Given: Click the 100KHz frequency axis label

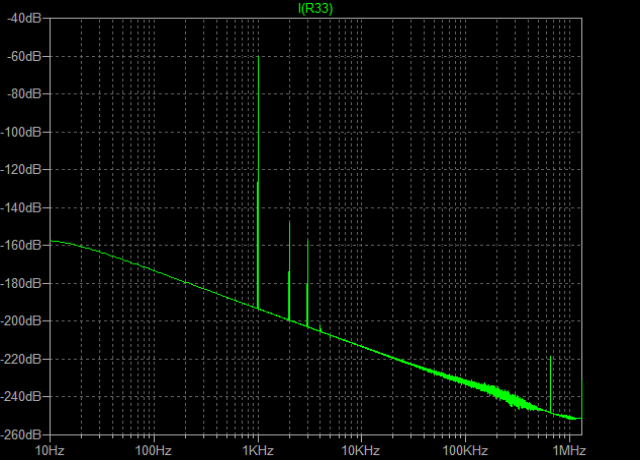Looking at the screenshot, I should [465, 451].
